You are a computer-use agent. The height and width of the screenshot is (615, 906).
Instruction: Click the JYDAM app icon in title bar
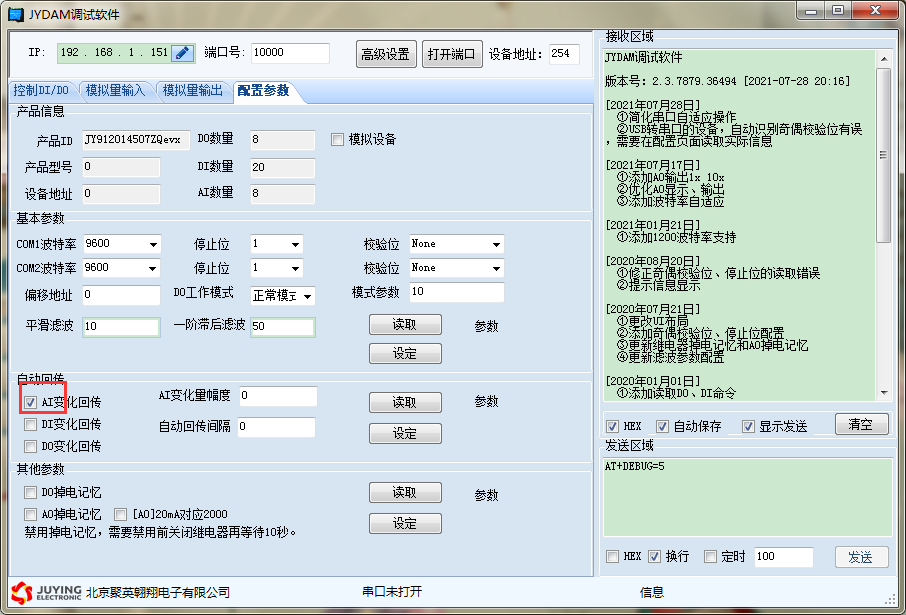point(15,13)
